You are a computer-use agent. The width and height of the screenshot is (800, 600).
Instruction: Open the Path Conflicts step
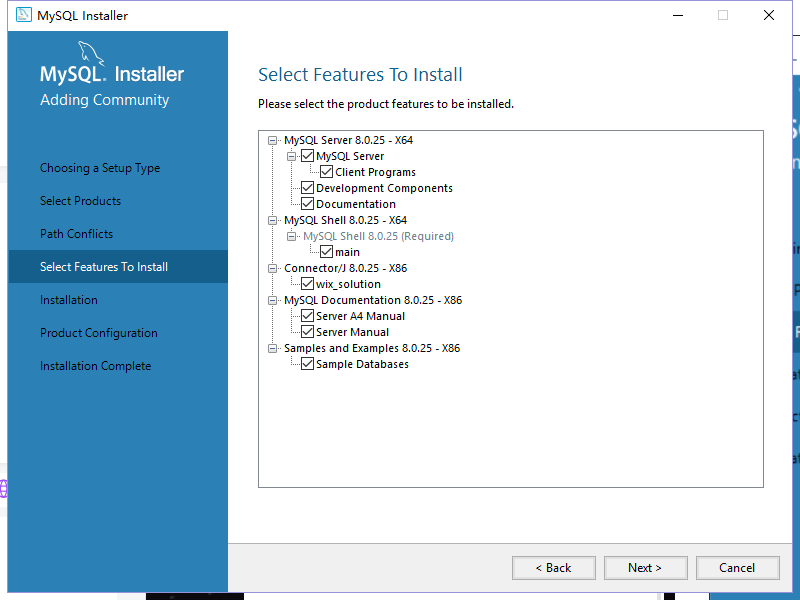(77, 234)
